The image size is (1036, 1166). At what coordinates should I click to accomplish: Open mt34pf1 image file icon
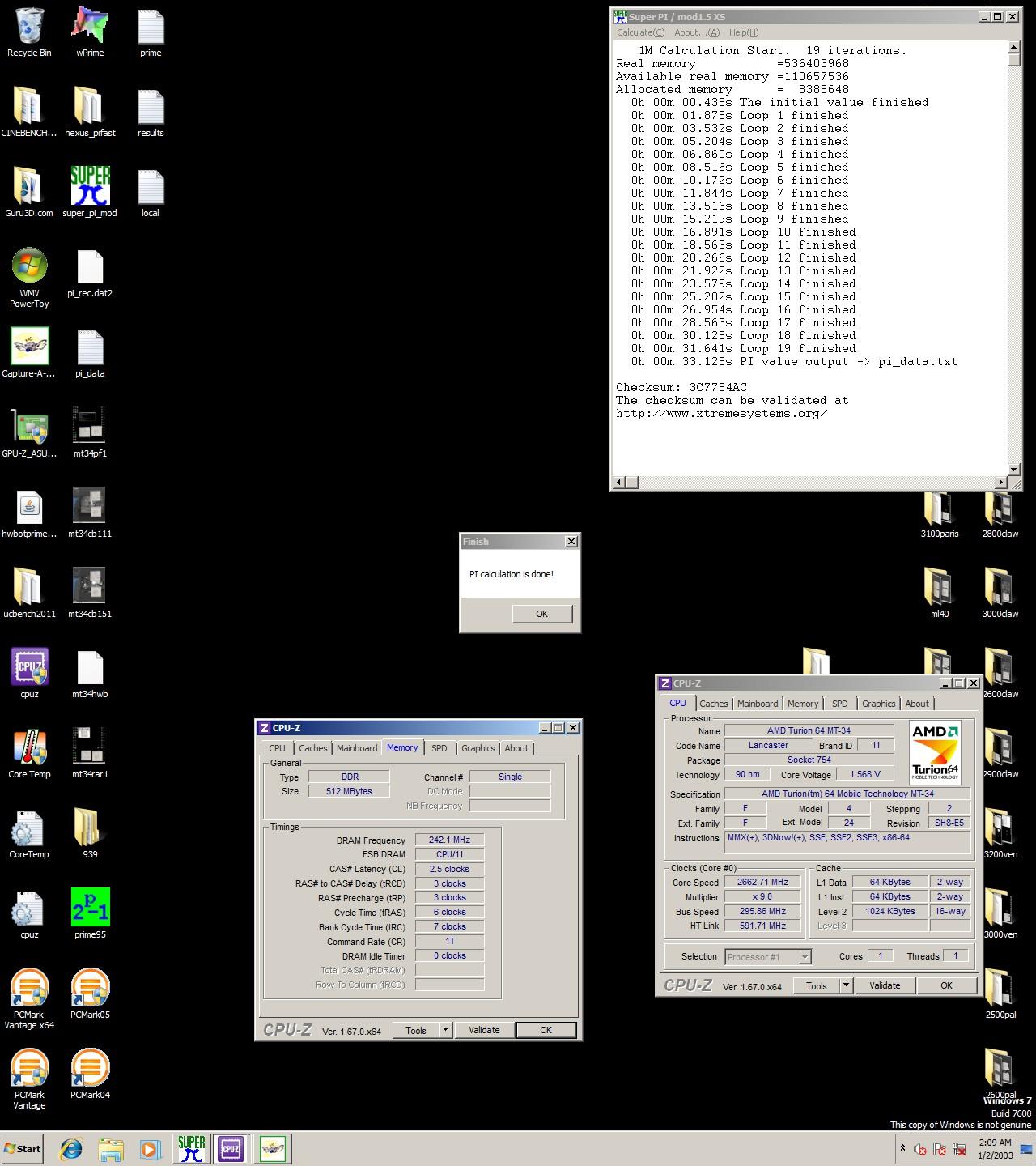click(x=90, y=432)
